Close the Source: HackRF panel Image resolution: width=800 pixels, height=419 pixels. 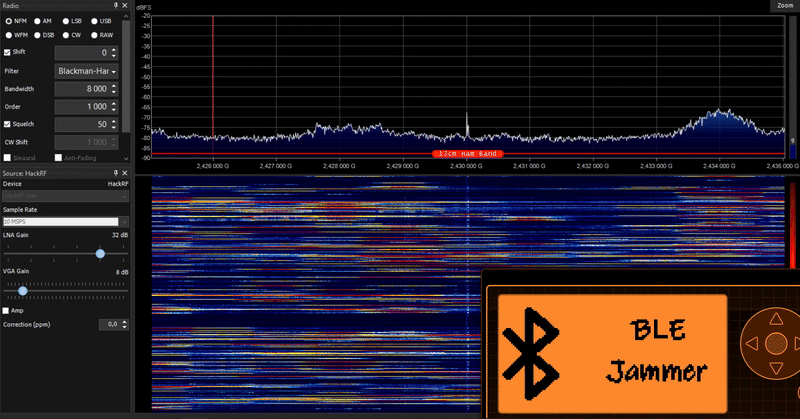(124, 173)
